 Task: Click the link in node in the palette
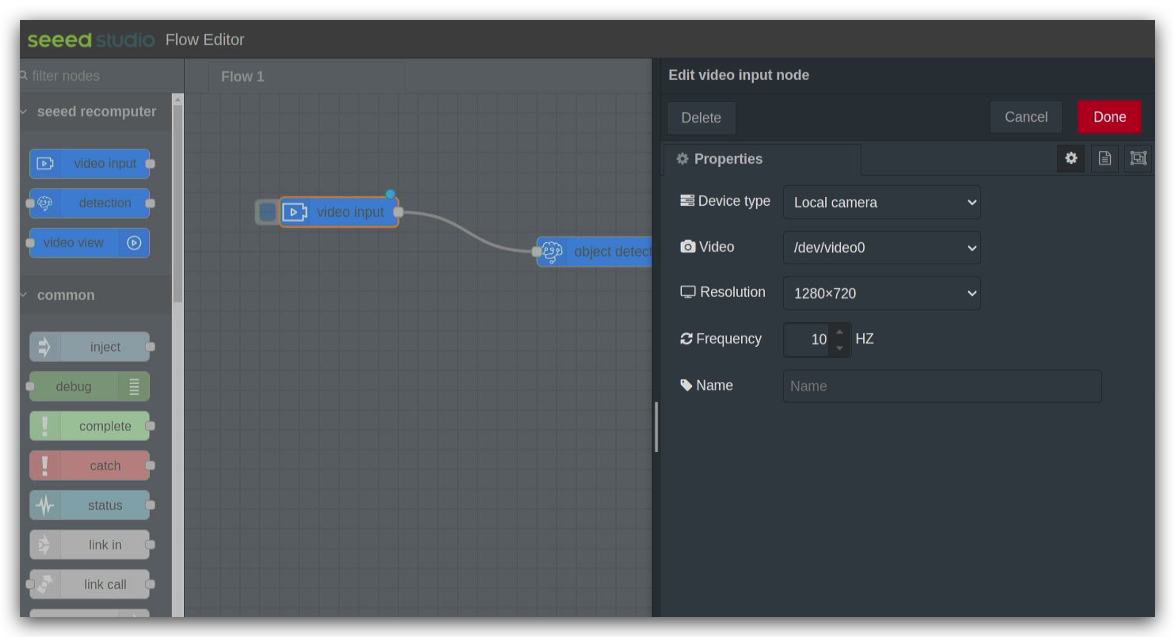pyautogui.click(x=90, y=545)
